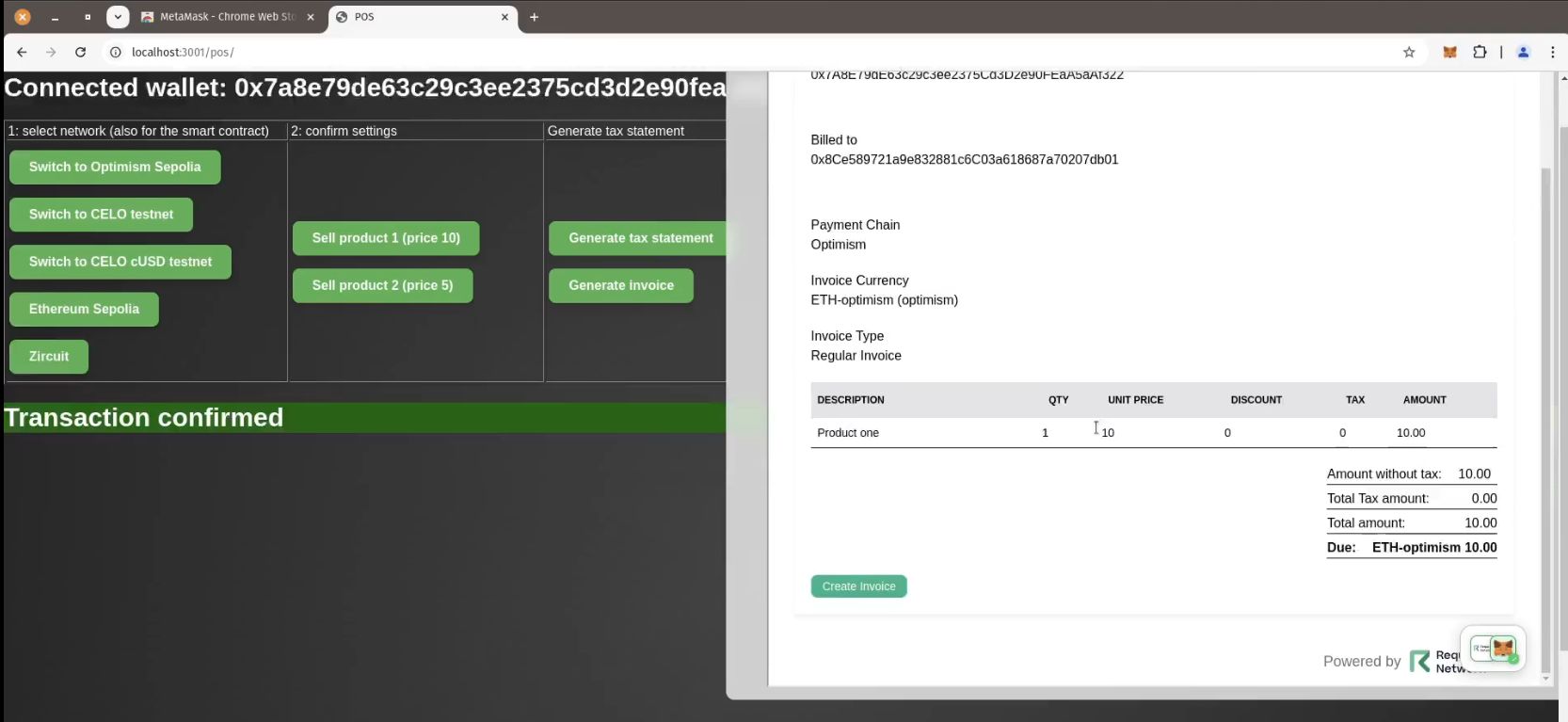The image size is (1568, 722).
Task: Click the 'Optimism' payment chain value
Action: coord(839,245)
